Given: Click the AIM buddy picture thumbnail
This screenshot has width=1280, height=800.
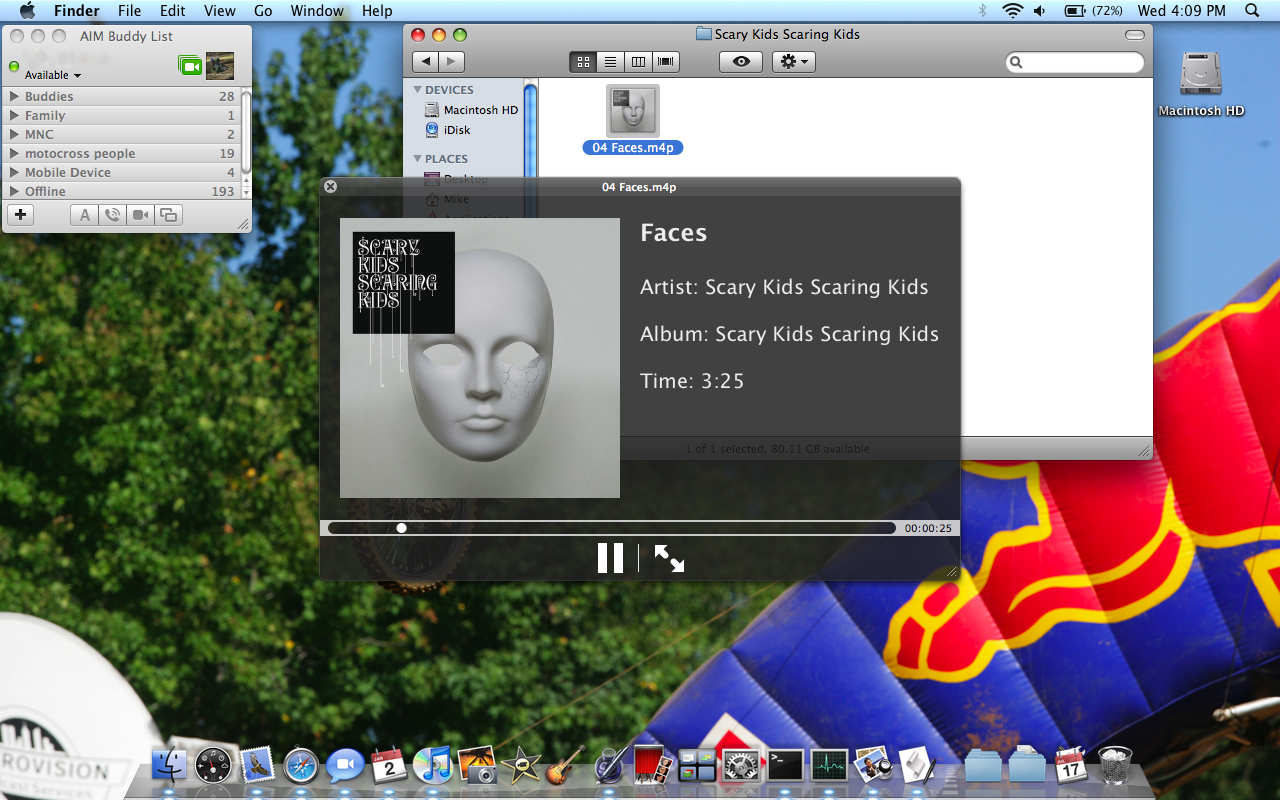Looking at the screenshot, I should tap(220, 66).
